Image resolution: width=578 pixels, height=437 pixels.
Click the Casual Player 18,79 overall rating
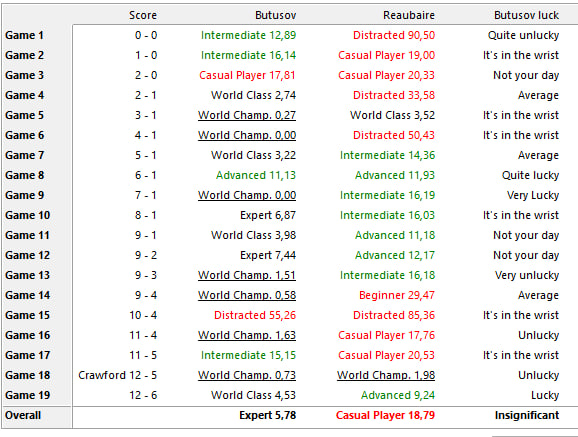coord(385,415)
